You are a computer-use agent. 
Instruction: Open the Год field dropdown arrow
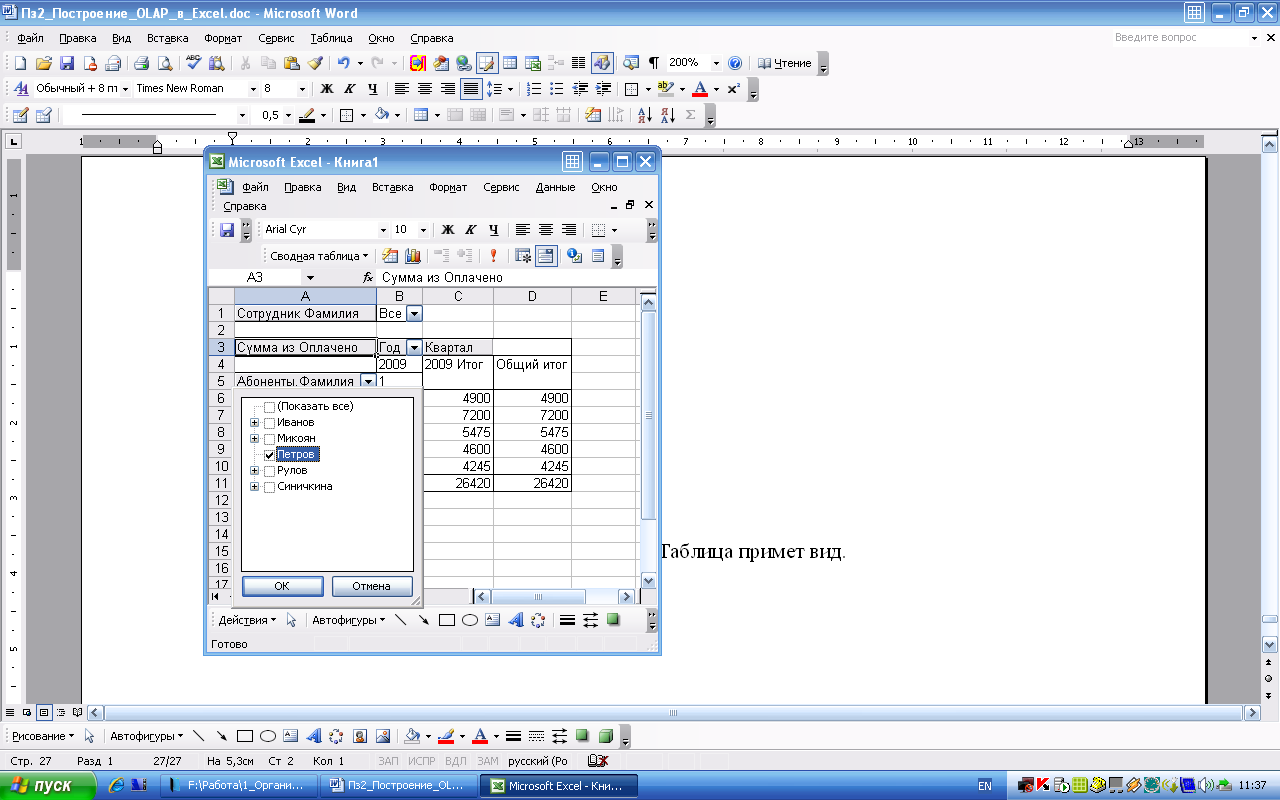coord(414,348)
